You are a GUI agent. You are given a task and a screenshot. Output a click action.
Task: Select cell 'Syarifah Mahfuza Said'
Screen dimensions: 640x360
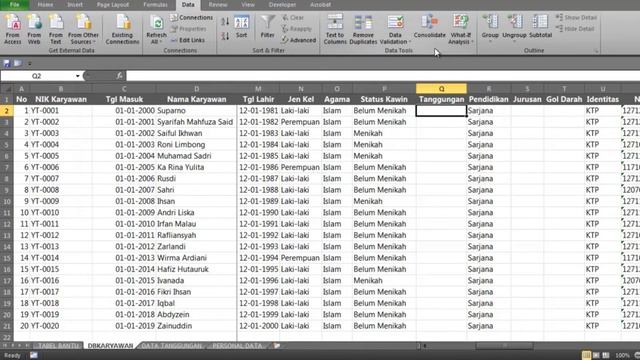[196, 122]
